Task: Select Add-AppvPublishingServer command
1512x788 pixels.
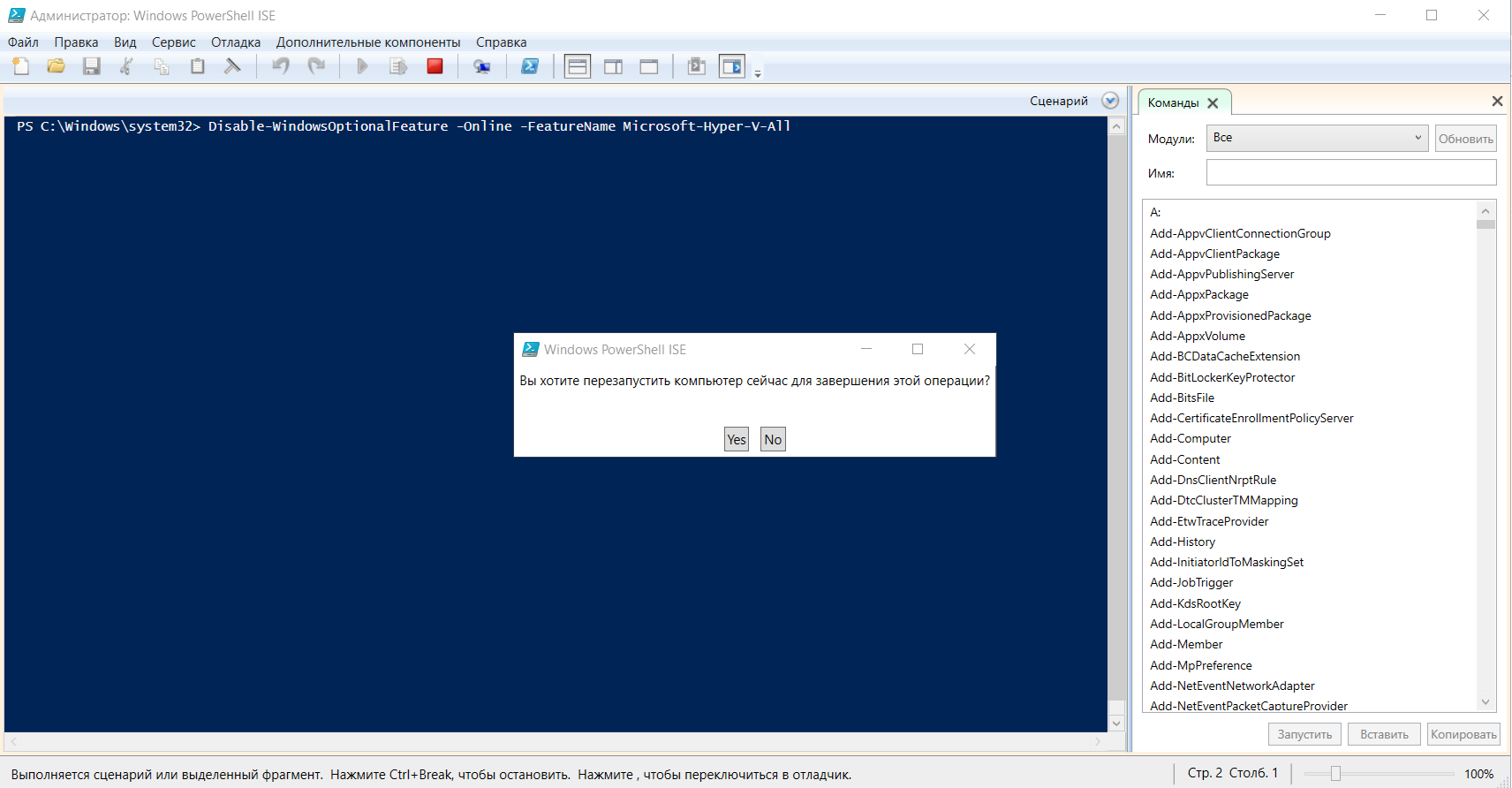Action: pos(1221,274)
